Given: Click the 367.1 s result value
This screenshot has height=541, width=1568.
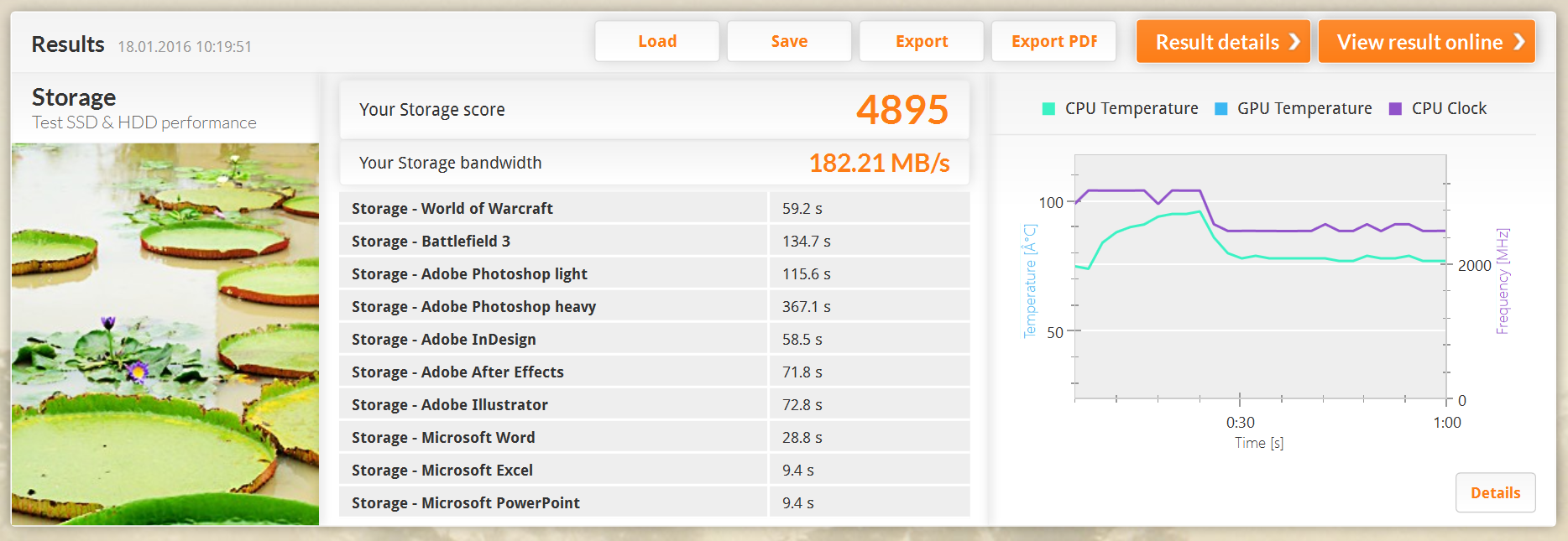Looking at the screenshot, I should [806, 306].
